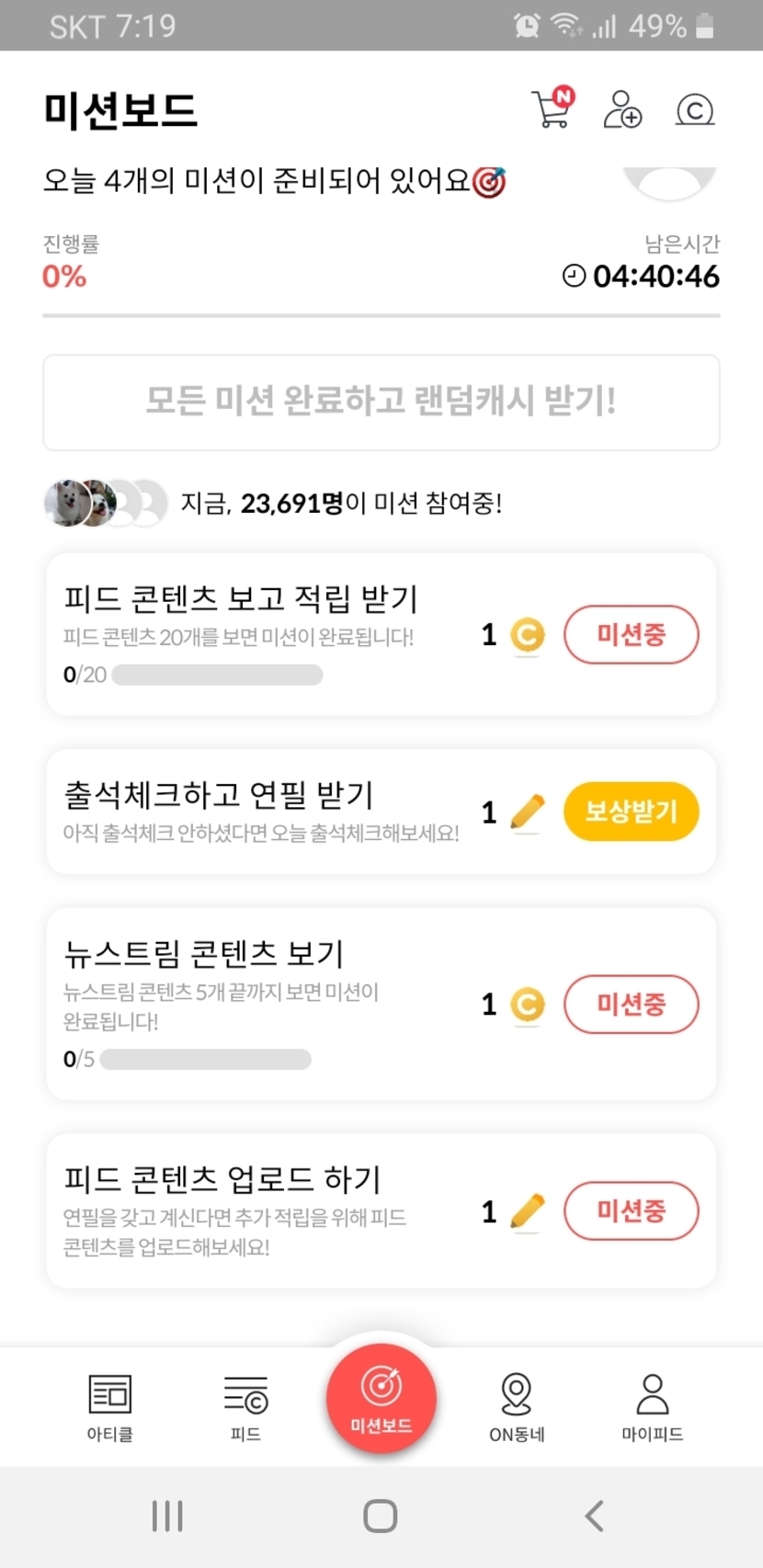Tap 미션중 for 피드 콘텐츠 보고 적립 받기

(631, 634)
